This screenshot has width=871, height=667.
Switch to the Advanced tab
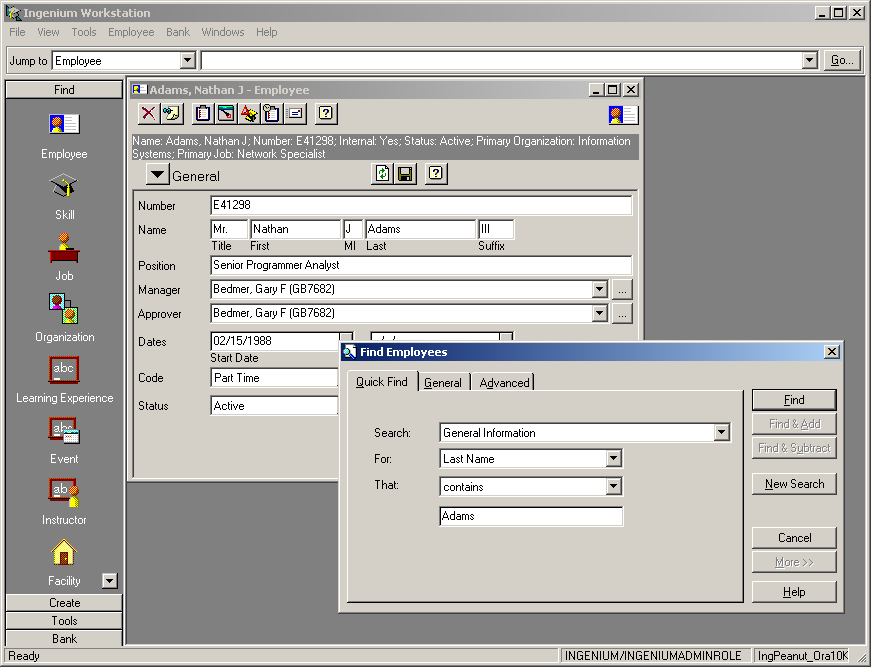pyautogui.click(x=504, y=383)
